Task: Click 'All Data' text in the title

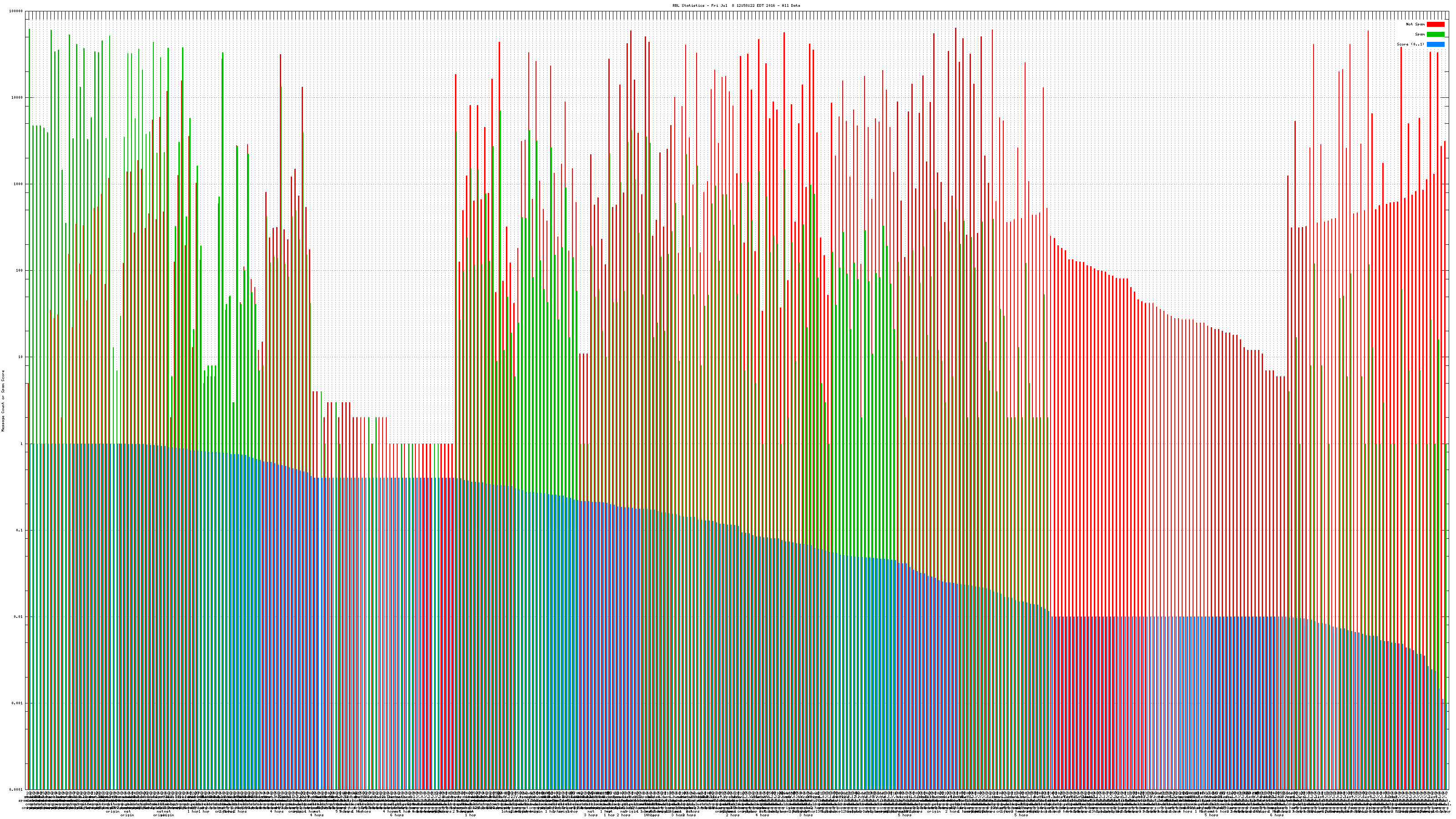Action: (791, 5)
